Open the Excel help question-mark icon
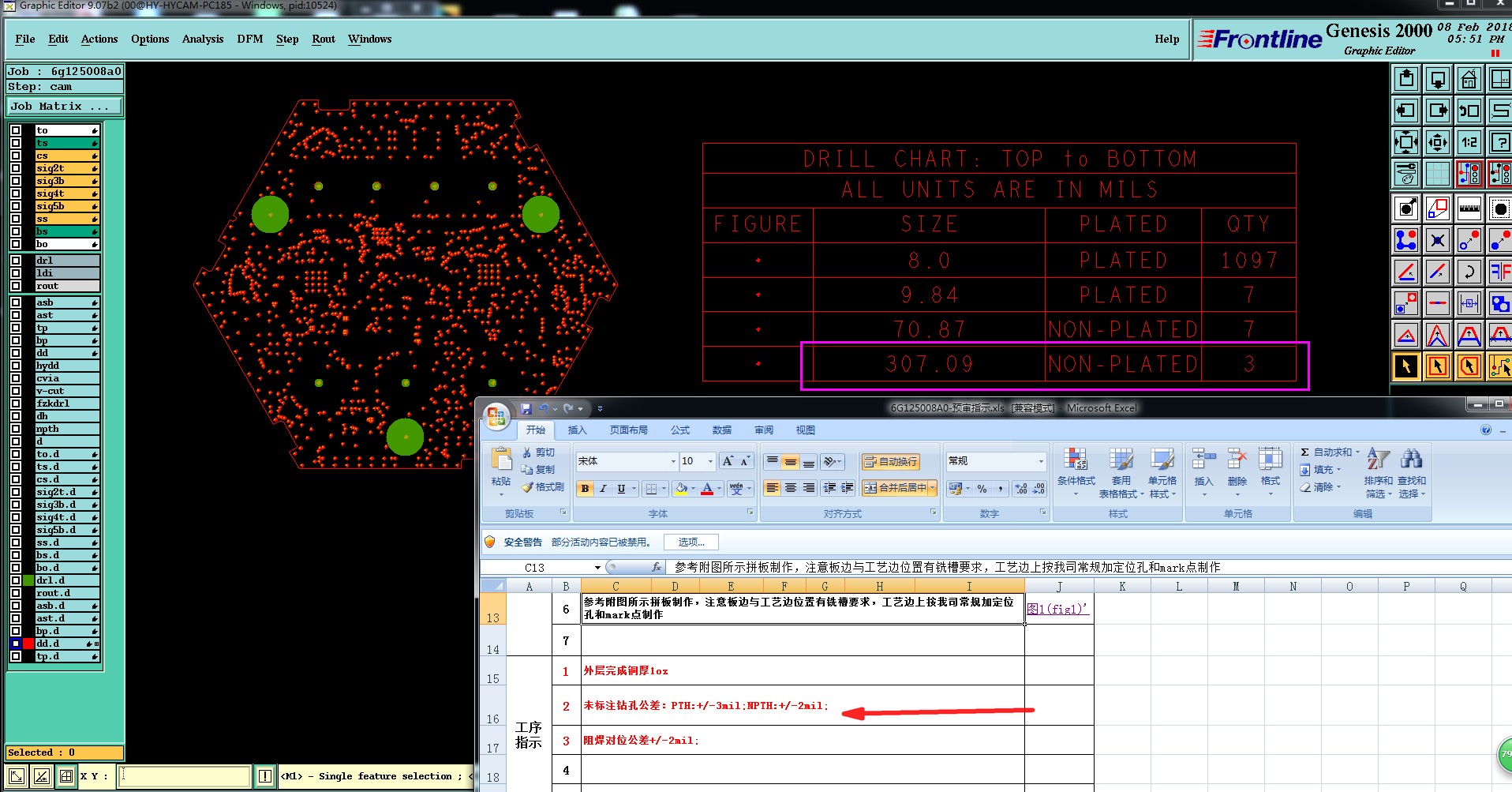This screenshot has width=1512, height=792. [x=1486, y=430]
